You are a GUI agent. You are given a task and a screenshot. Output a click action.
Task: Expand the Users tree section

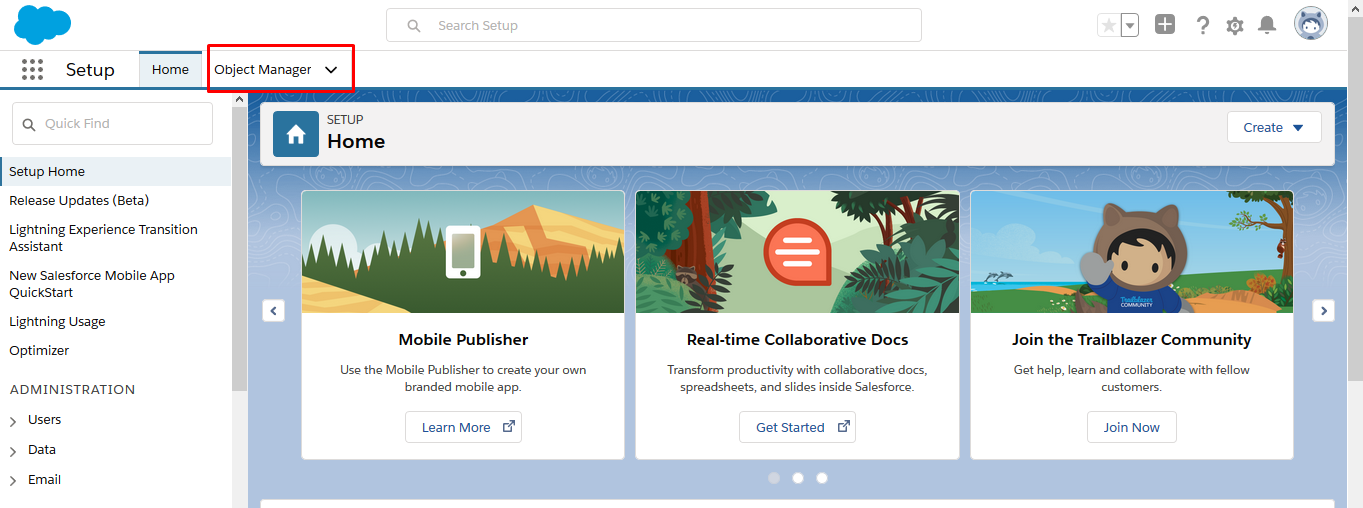13,421
